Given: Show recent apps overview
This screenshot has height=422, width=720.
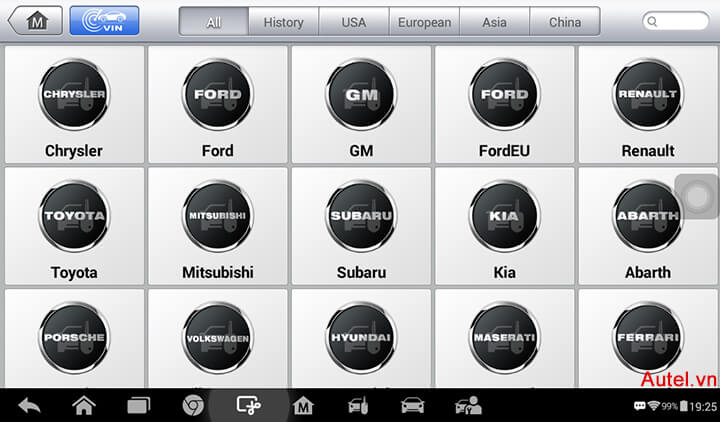Looking at the screenshot, I should pyautogui.click(x=138, y=406).
